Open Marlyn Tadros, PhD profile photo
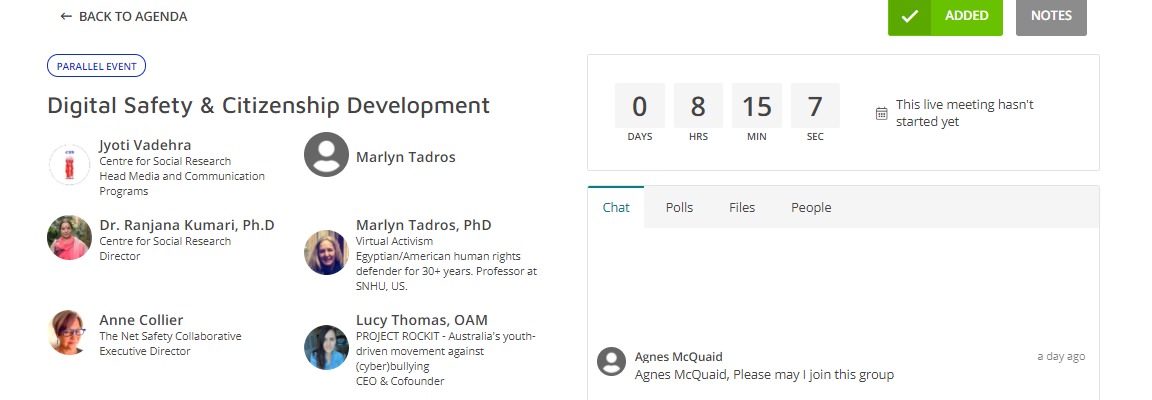Image resolution: width=1152 pixels, height=400 pixels. [326, 252]
